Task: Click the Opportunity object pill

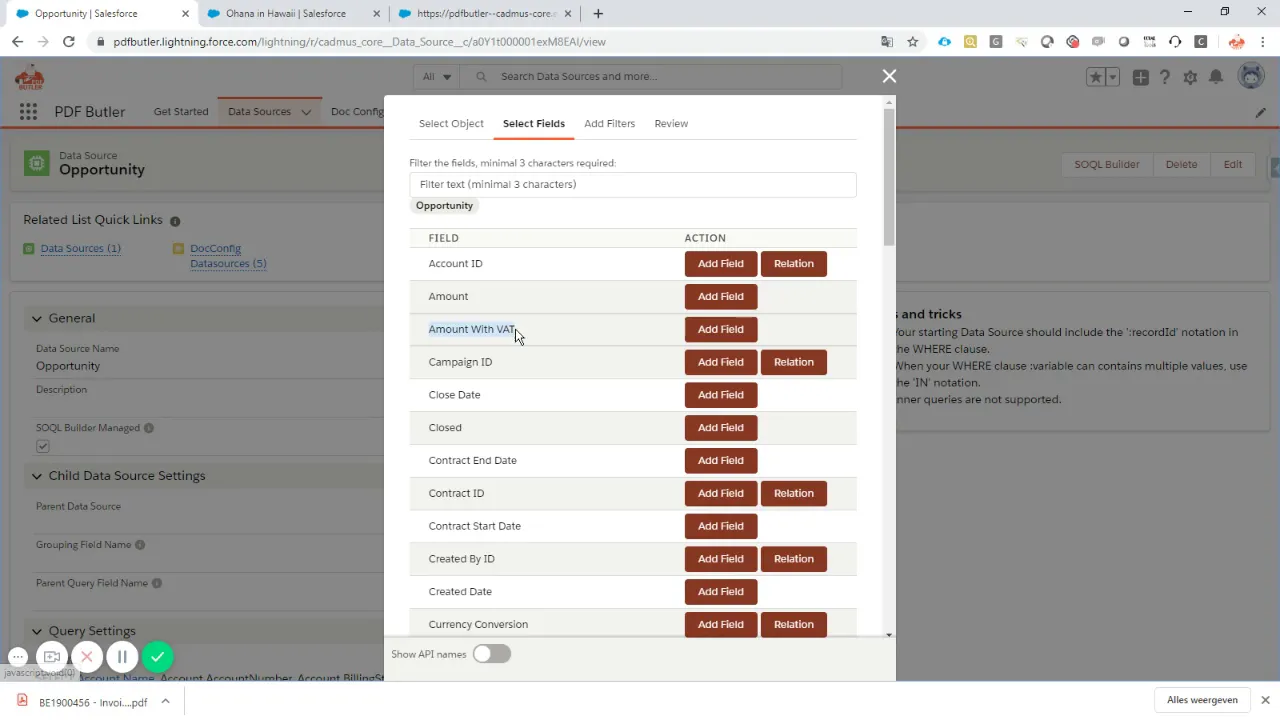Action: pyautogui.click(x=444, y=206)
